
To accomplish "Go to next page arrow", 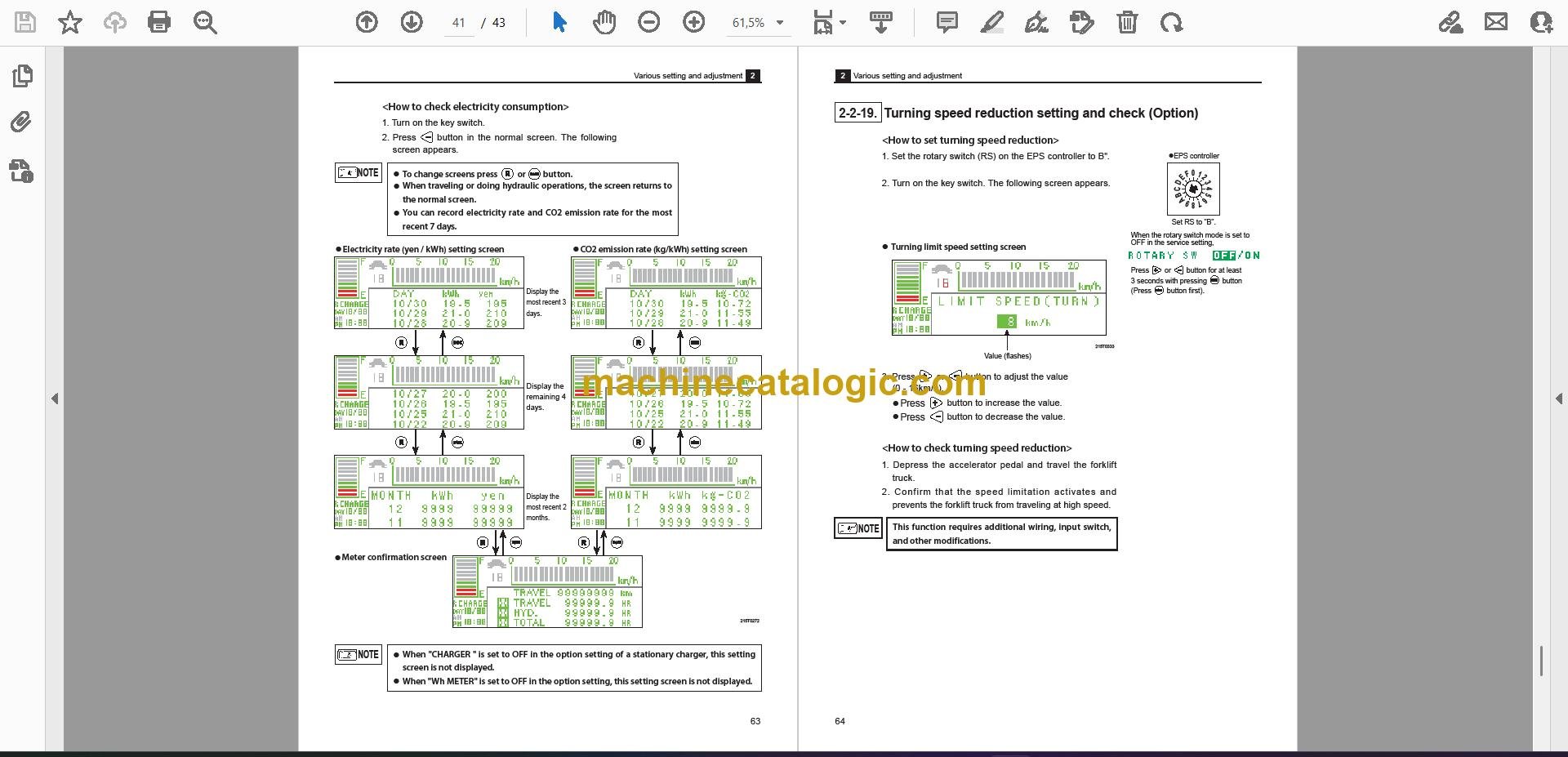I will pyautogui.click(x=412, y=22).
